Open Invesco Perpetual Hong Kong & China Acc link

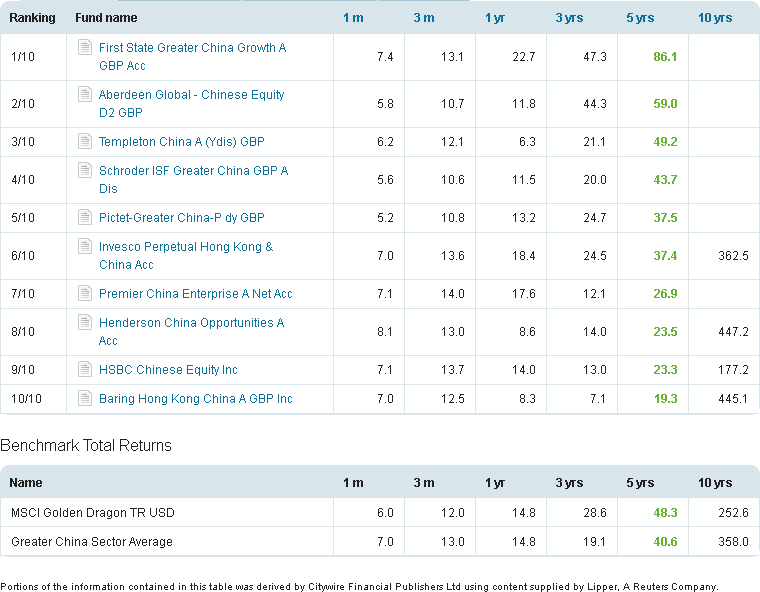(186, 256)
